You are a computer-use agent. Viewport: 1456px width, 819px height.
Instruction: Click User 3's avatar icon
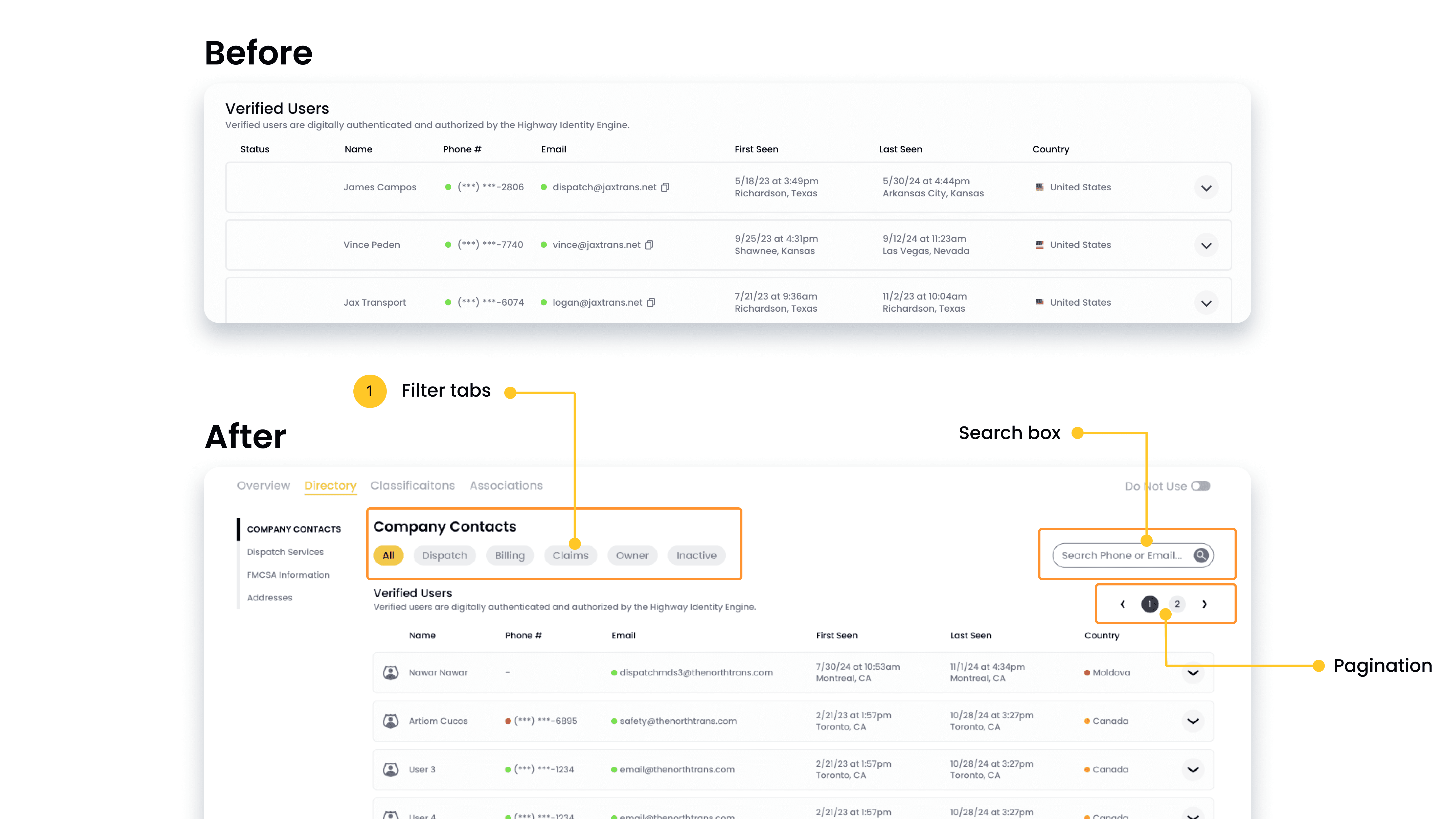[x=391, y=769]
